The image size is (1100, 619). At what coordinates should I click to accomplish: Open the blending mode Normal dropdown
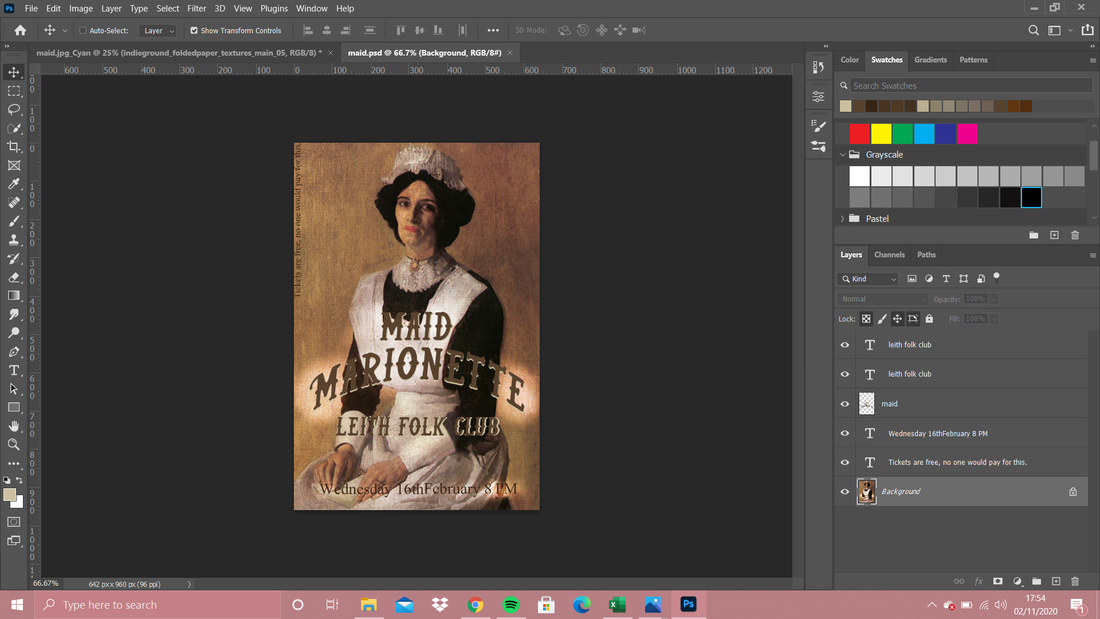(x=883, y=299)
